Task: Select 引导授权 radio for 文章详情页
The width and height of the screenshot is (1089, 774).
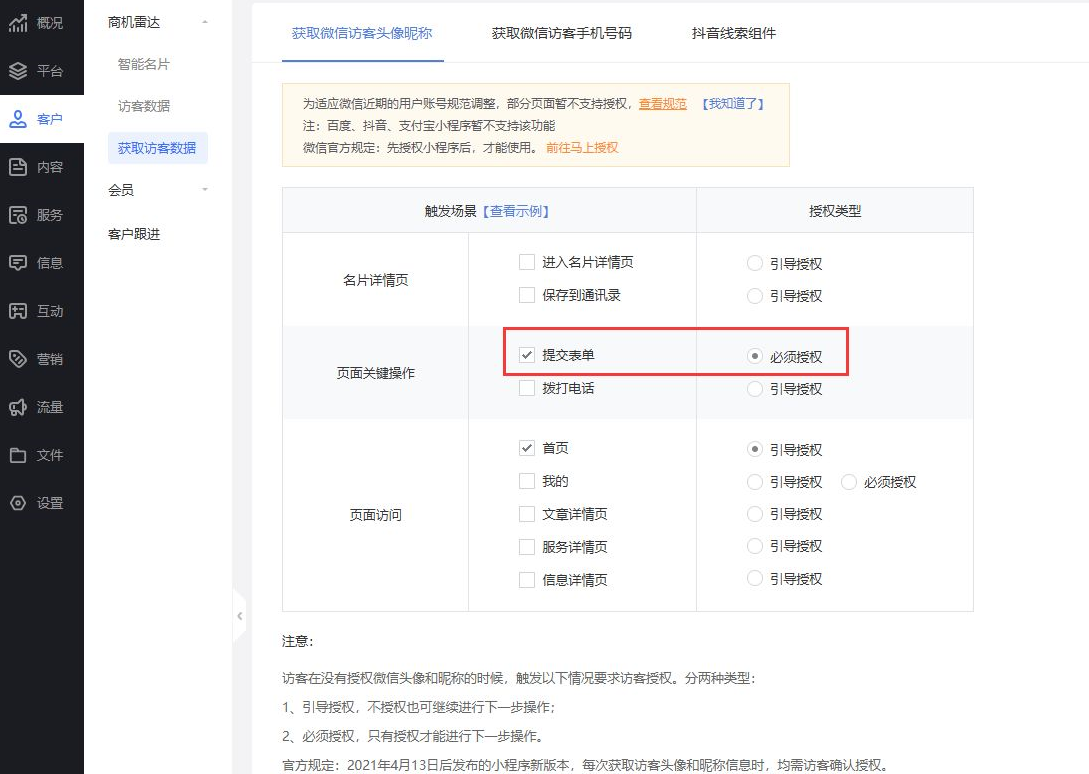Action: click(755, 514)
